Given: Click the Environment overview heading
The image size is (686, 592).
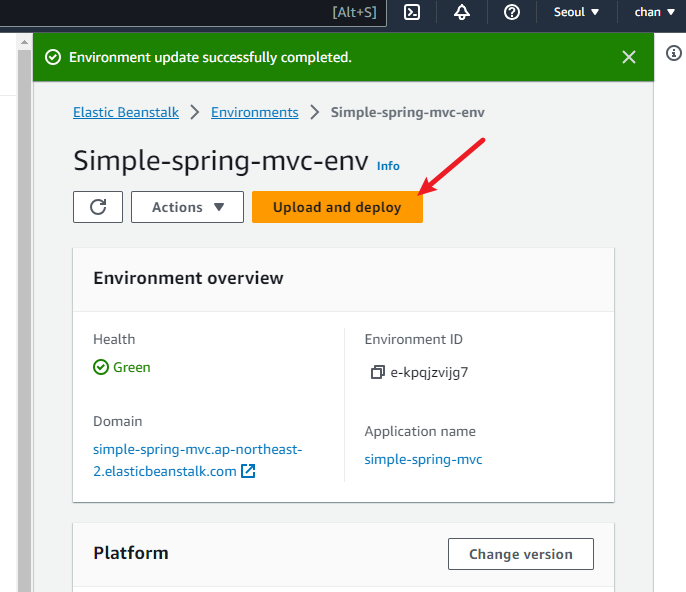Looking at the screenshot, I should pos(189,278).
